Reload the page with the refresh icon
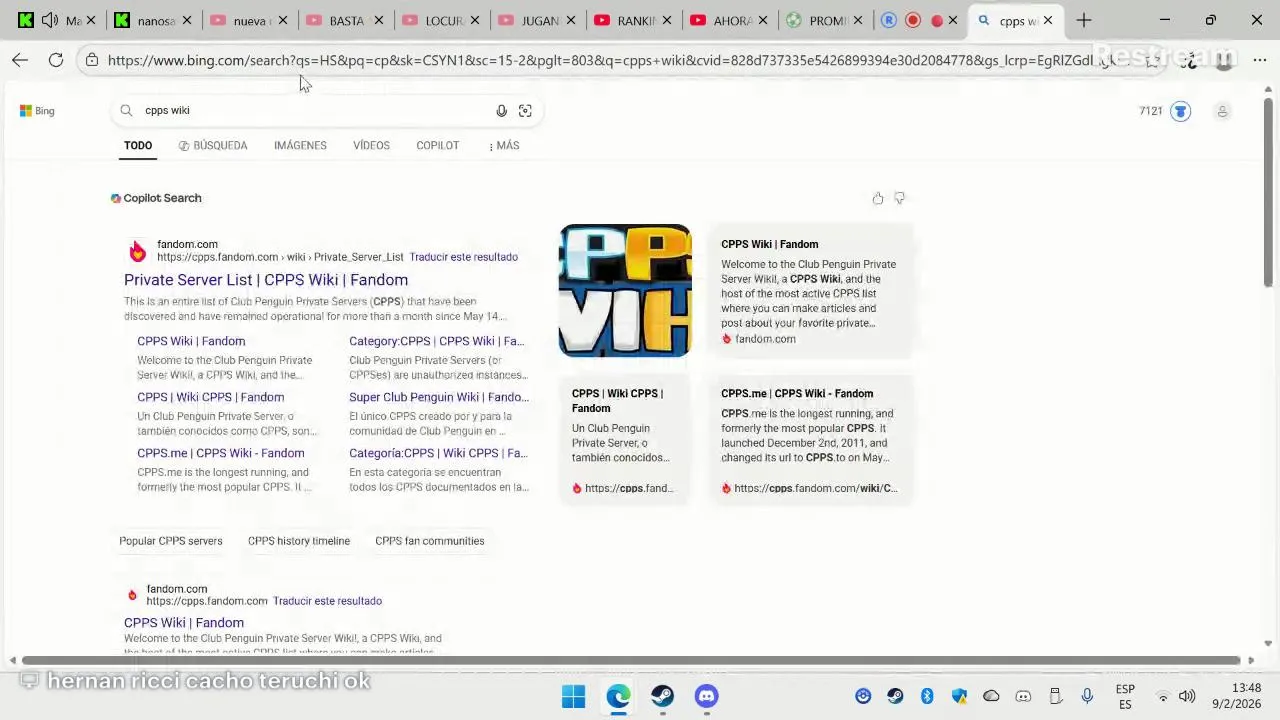Screen dimensions: 1280x720 point(56,60)
